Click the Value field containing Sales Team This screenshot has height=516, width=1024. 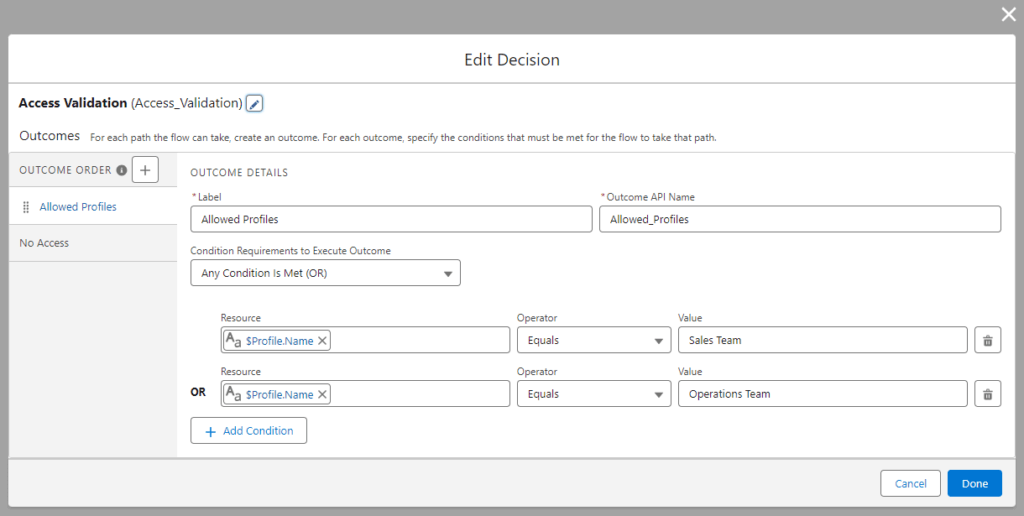coord(822,341)
